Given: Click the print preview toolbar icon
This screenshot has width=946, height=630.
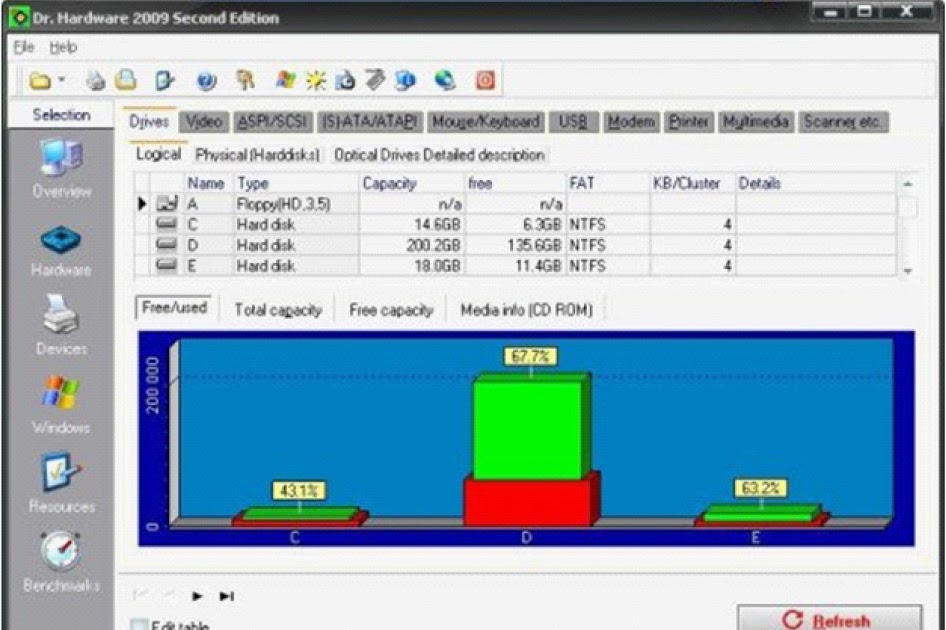Looking at the screenshot, I should point(127,80).
